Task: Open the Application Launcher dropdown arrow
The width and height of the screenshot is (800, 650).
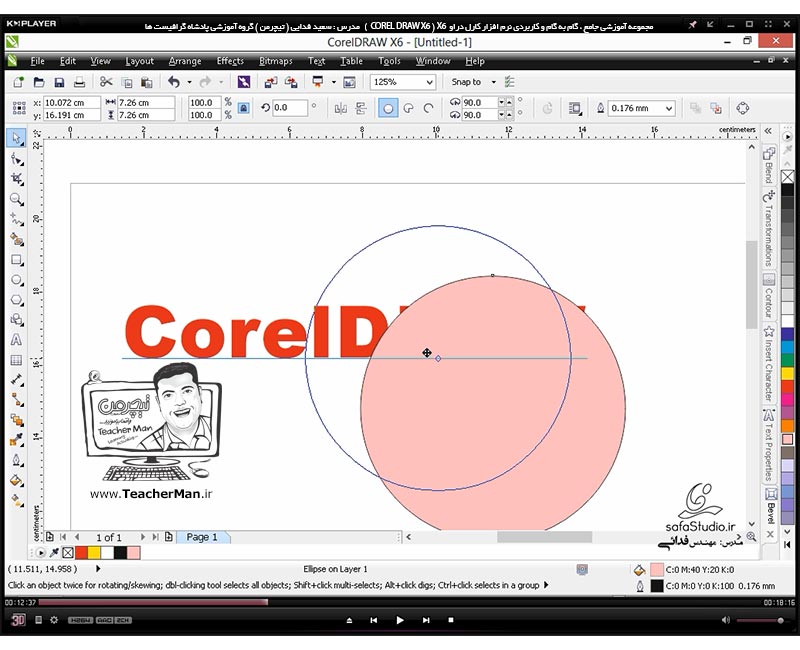Action: [334, 82]
